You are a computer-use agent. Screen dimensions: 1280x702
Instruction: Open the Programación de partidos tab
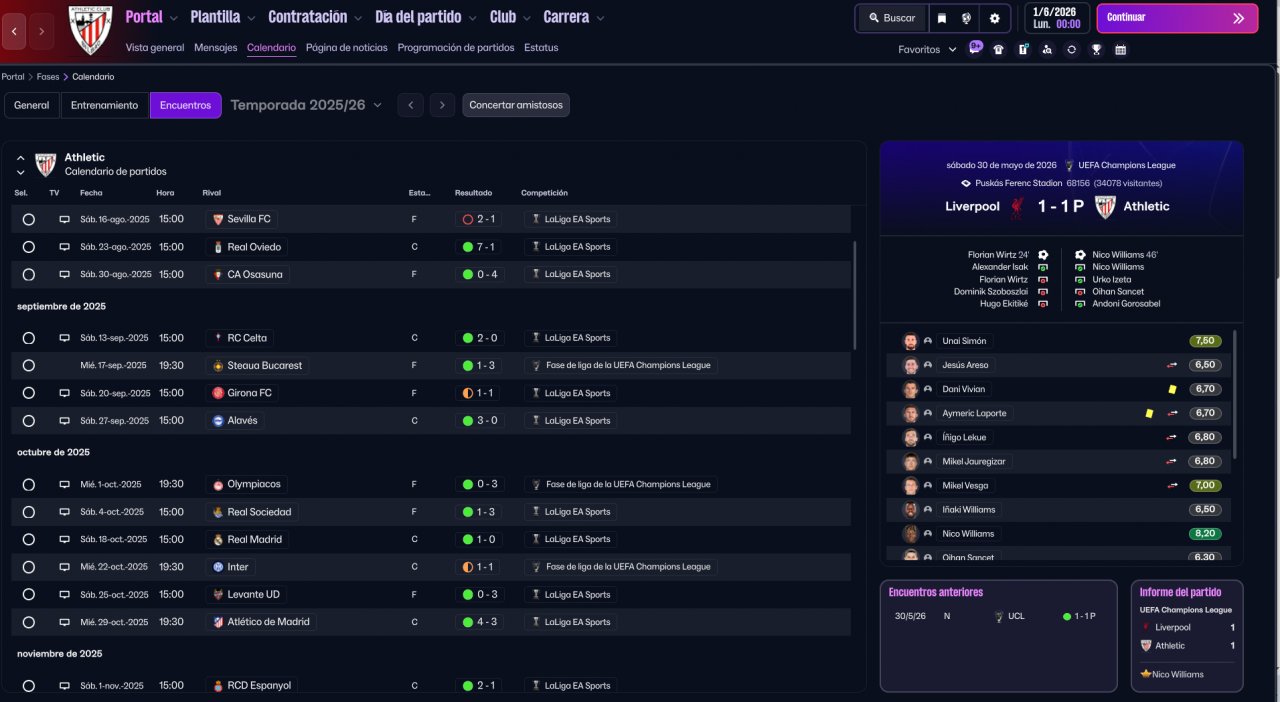click(456, 48)
